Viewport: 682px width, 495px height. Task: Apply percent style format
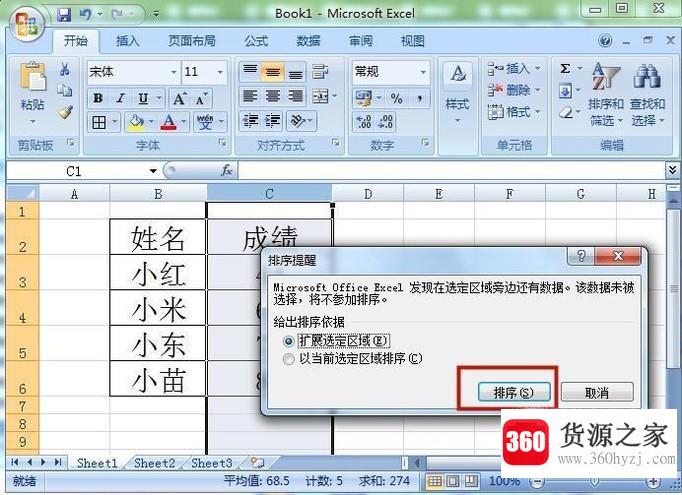396,98
